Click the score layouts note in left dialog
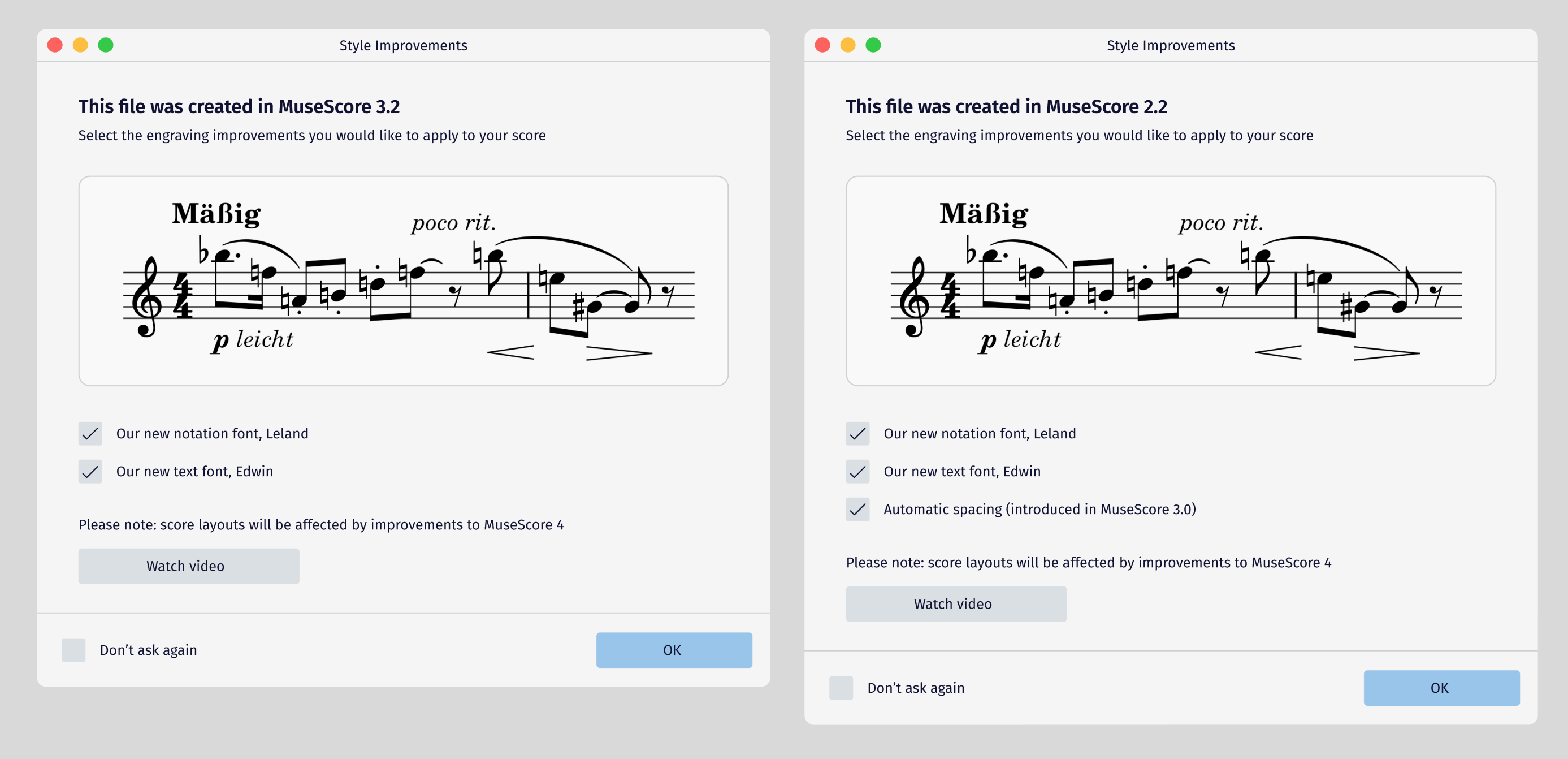The height and width of the screenshot is (759, 1568). pyautogui.click(x=321, y=524)
